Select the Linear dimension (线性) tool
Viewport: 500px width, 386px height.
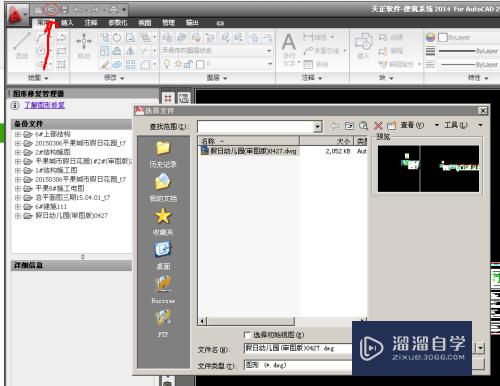[x=315, y=37]
